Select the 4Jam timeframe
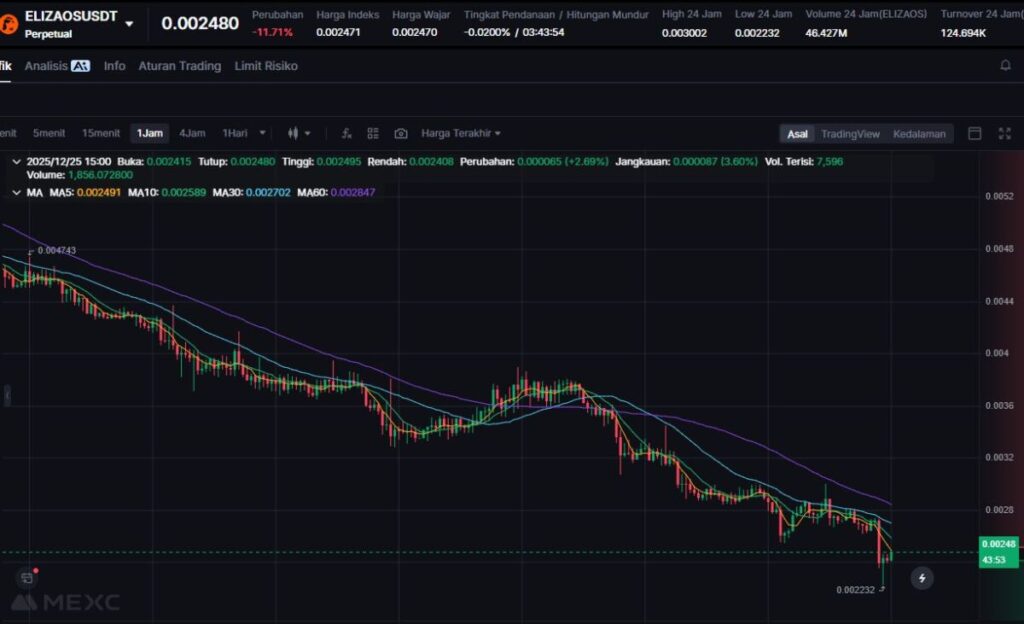 [x=192, y=133]
